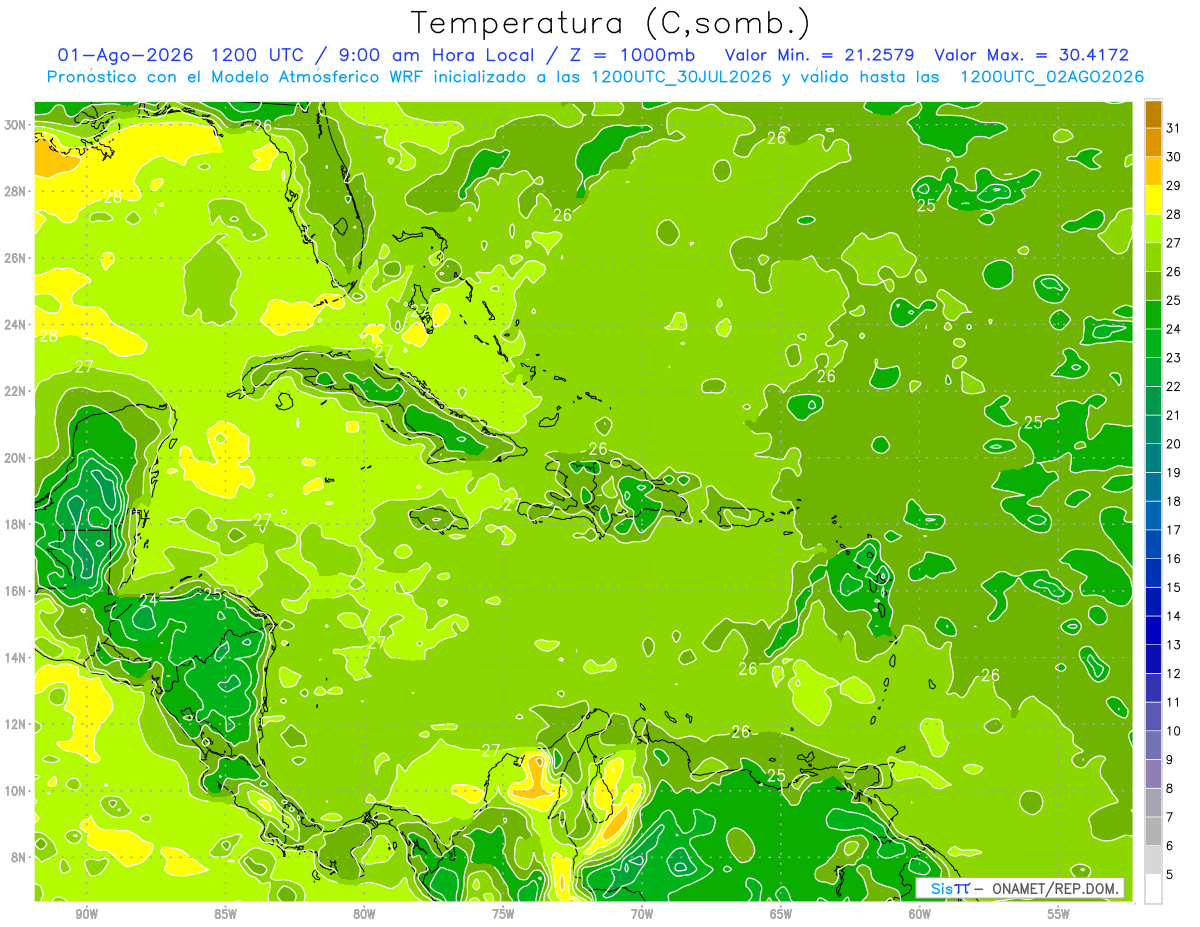Screen dimensions: 1200x927
Task: Click the '26' value on color legend
Action: [1174, 272]
